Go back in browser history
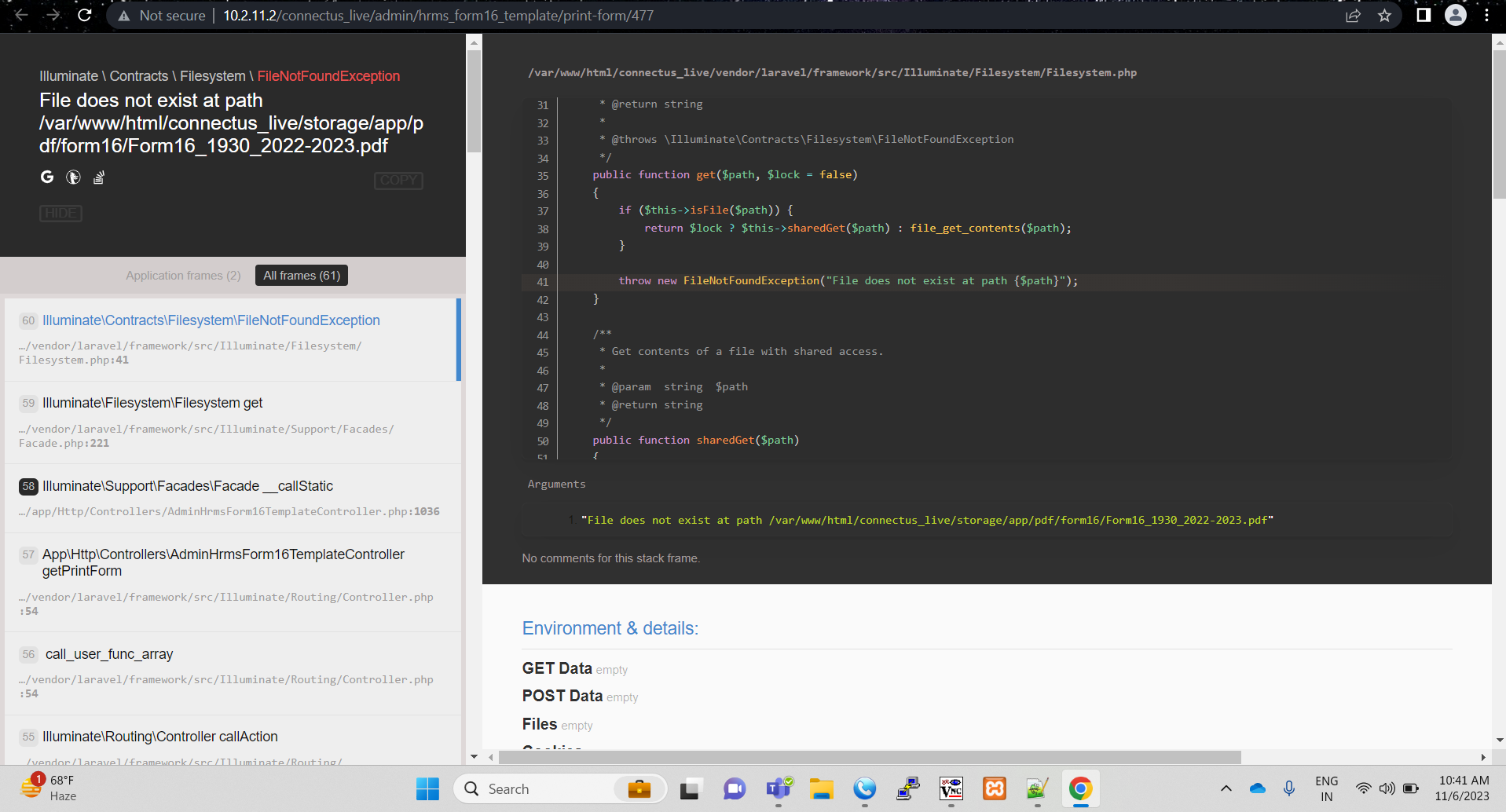The image size is (1506, 812). [x=21, y=15]
